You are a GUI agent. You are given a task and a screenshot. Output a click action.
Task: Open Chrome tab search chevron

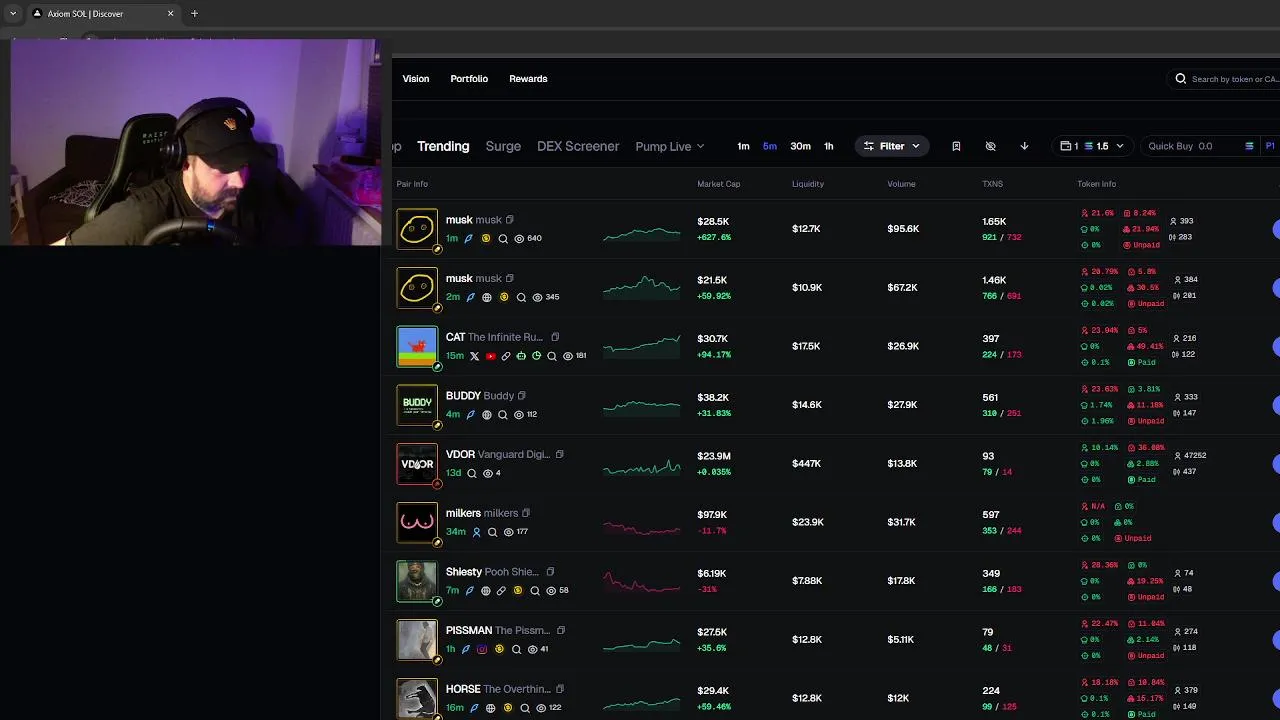pos(13,14)
